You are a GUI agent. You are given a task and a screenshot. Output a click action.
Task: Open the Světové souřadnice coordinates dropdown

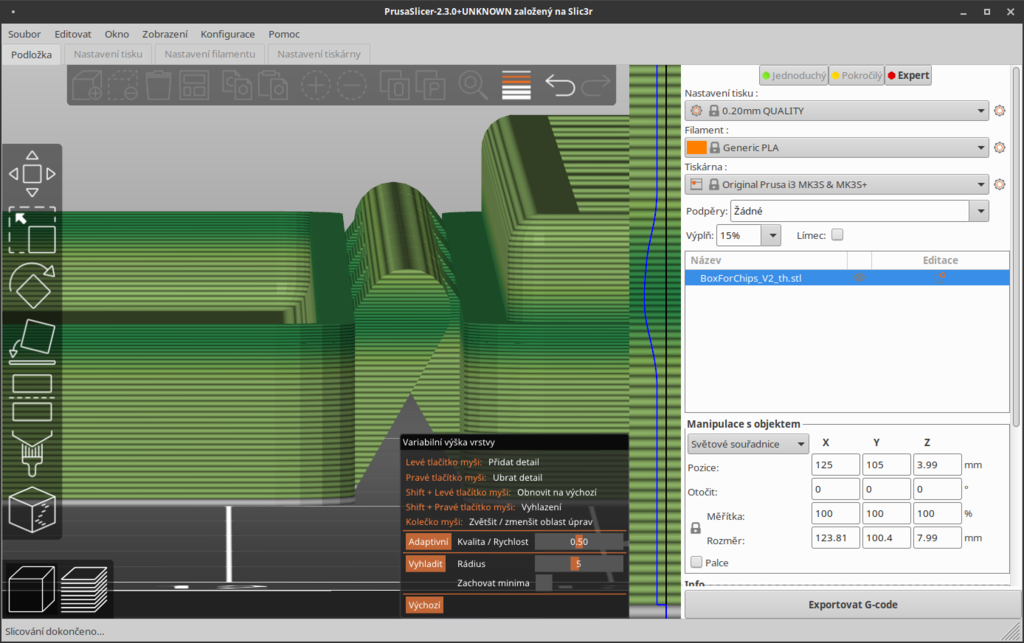pyautogui.click(x=748, y=443)
